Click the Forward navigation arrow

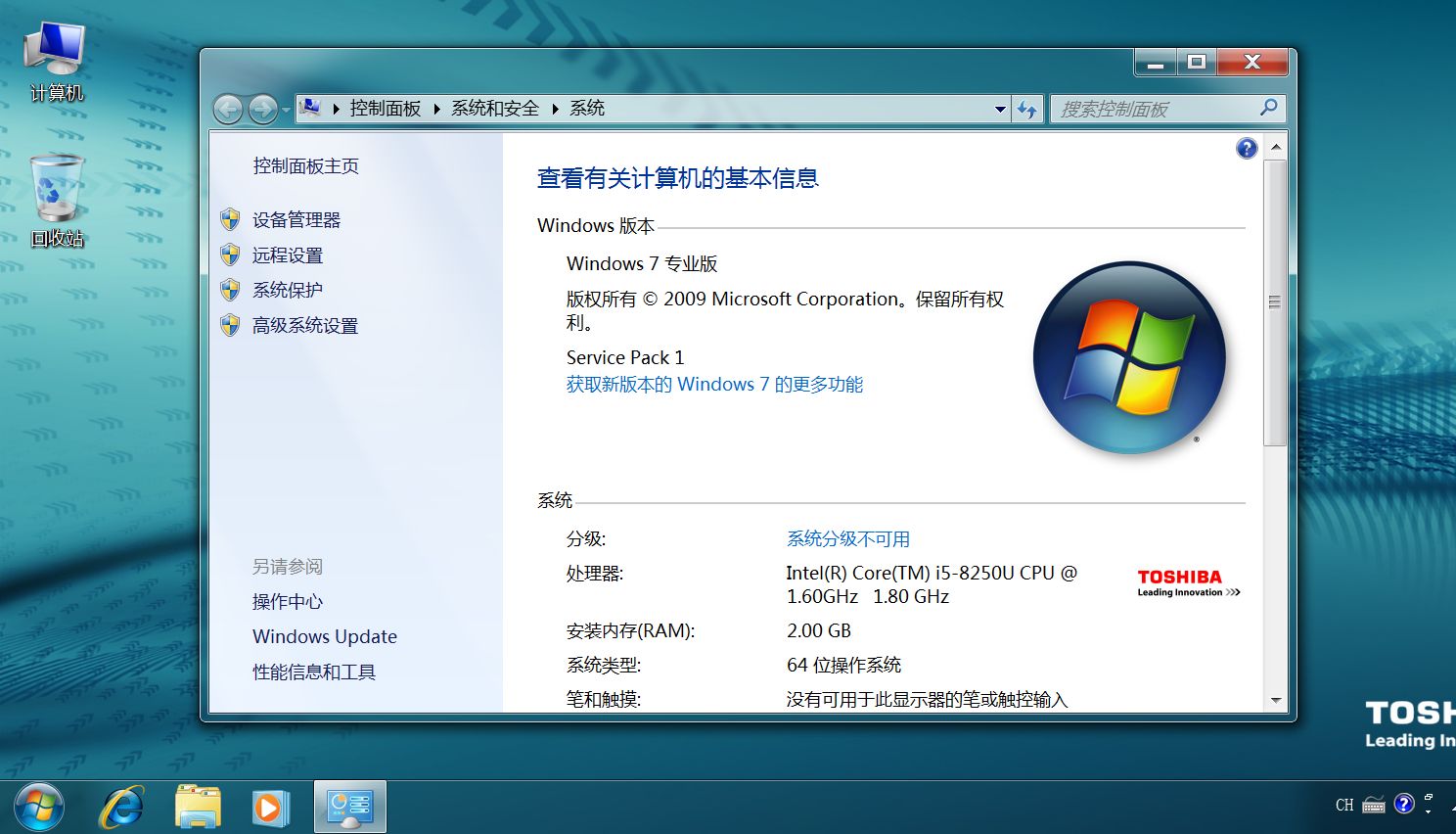pos(262,109)
